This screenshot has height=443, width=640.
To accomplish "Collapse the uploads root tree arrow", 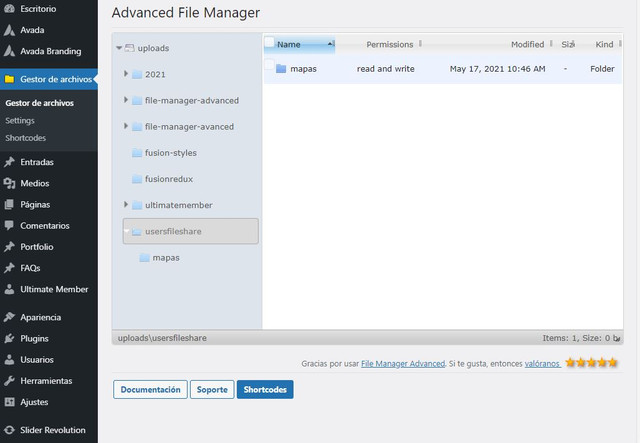I will click(119, 48).
